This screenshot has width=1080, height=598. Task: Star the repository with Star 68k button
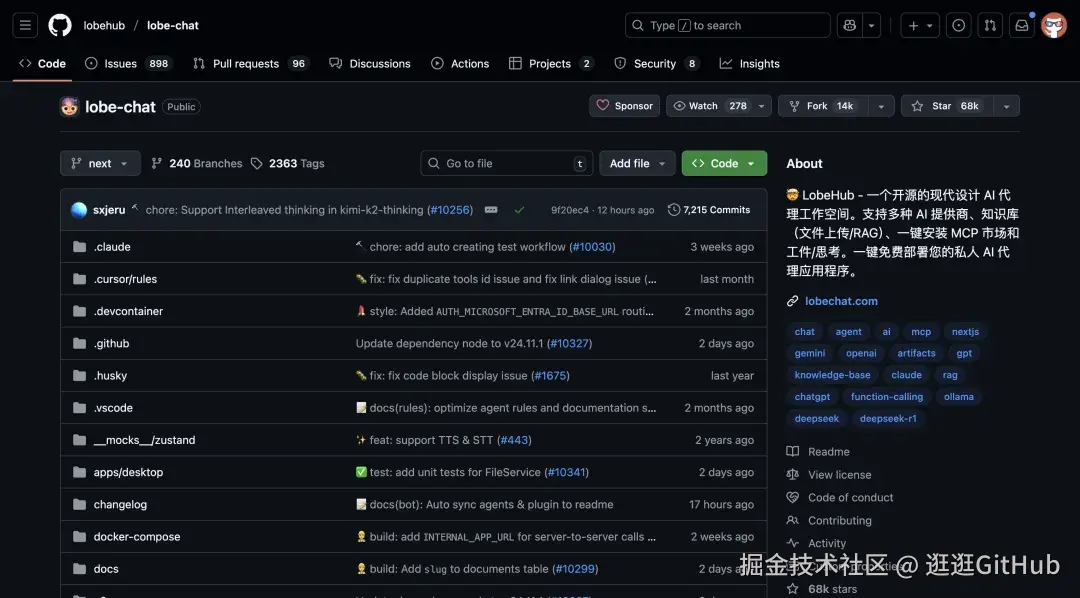tap(948, 106)
